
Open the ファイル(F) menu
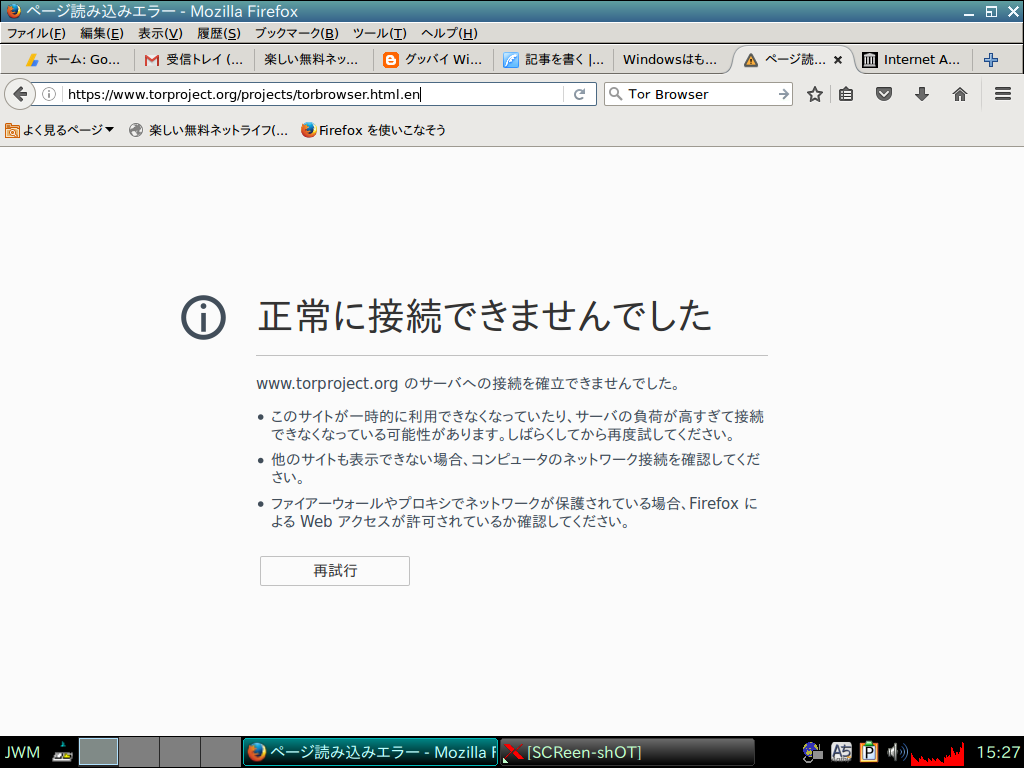36,33
